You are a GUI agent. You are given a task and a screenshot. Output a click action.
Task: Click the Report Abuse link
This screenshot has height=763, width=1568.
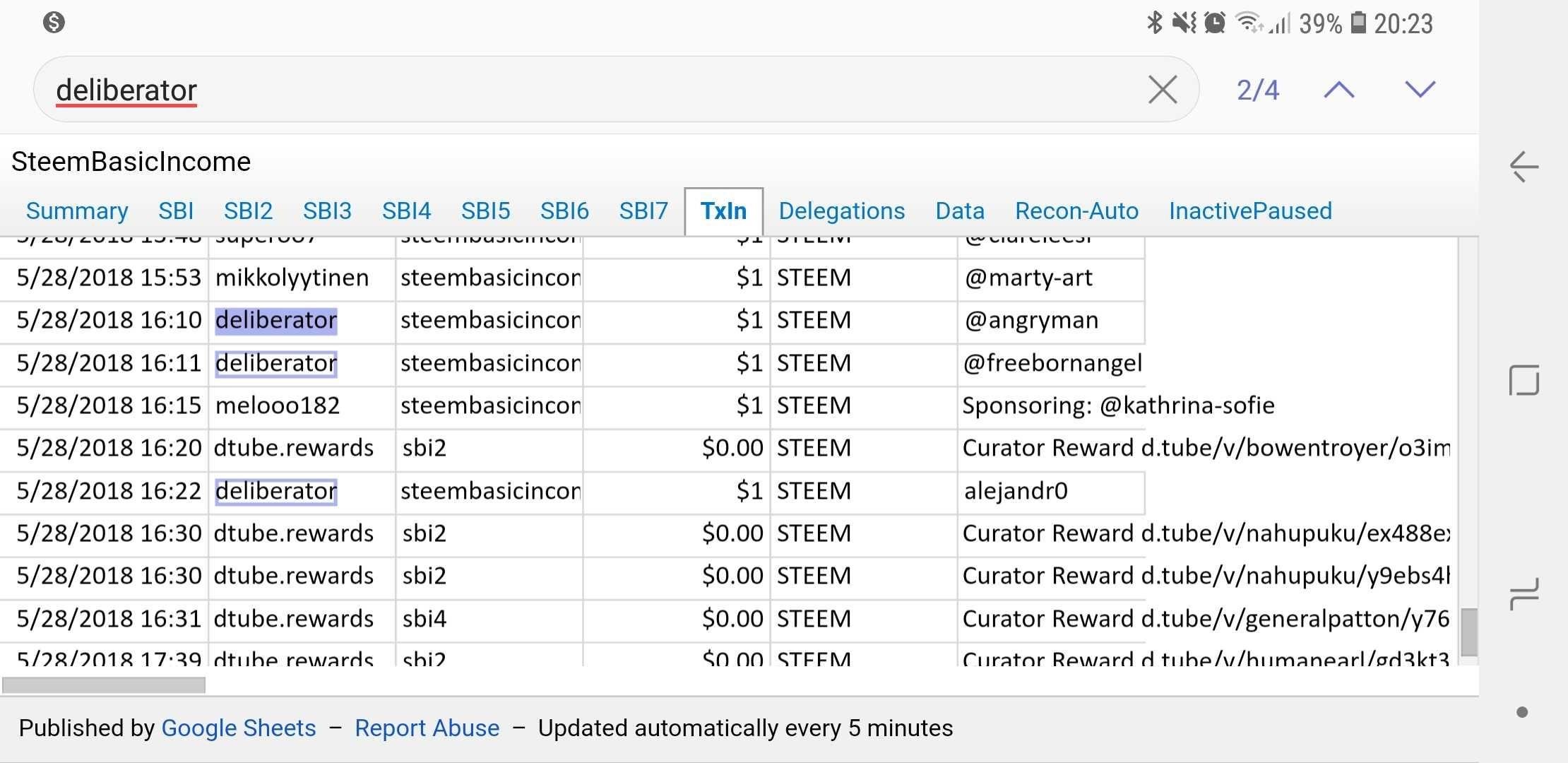point(427,728)
